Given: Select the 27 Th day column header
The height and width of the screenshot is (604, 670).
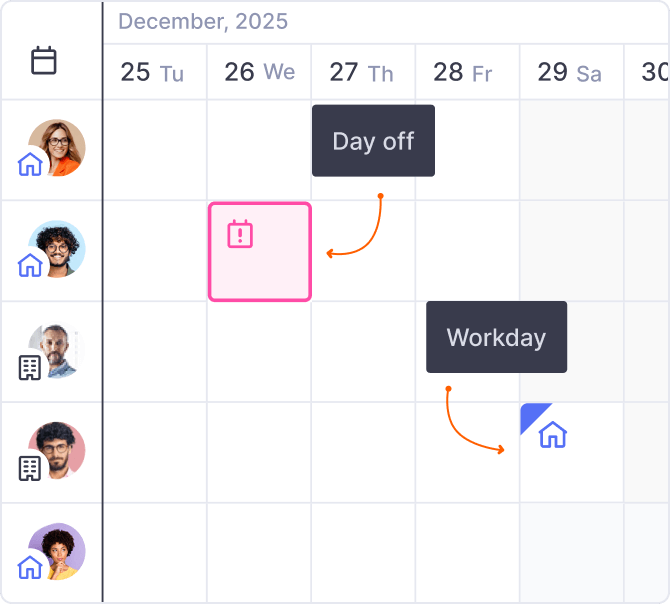Looking at the screenshot, I should point(361,72).
